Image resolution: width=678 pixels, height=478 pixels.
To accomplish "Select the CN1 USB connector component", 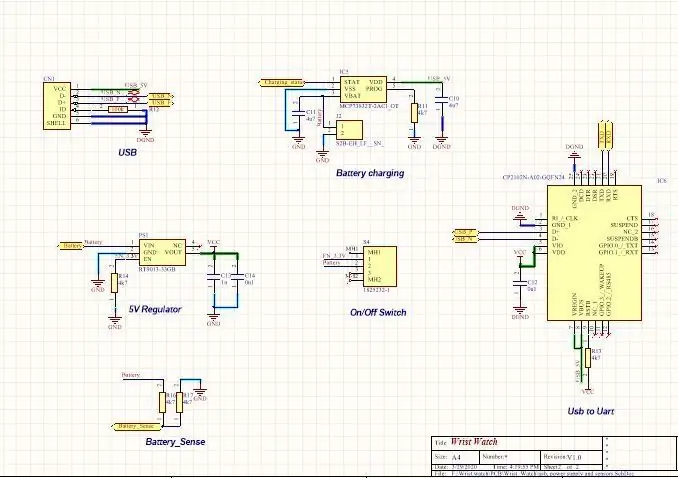I will 57,106.
